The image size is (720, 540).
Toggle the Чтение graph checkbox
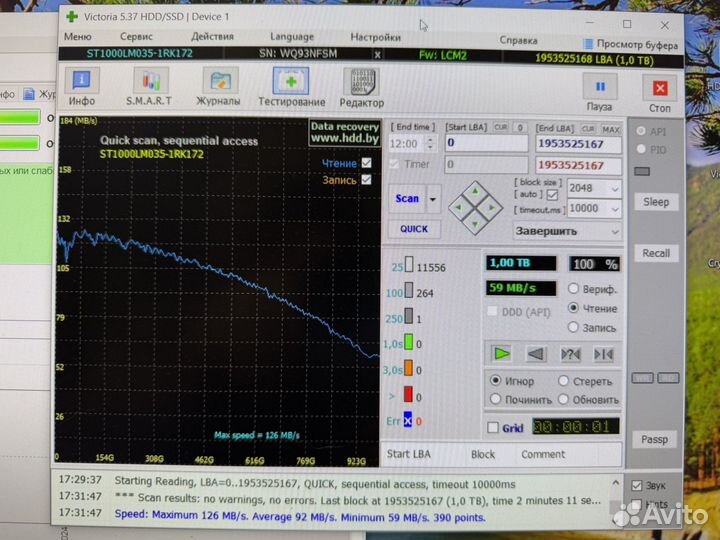point(367,163)
